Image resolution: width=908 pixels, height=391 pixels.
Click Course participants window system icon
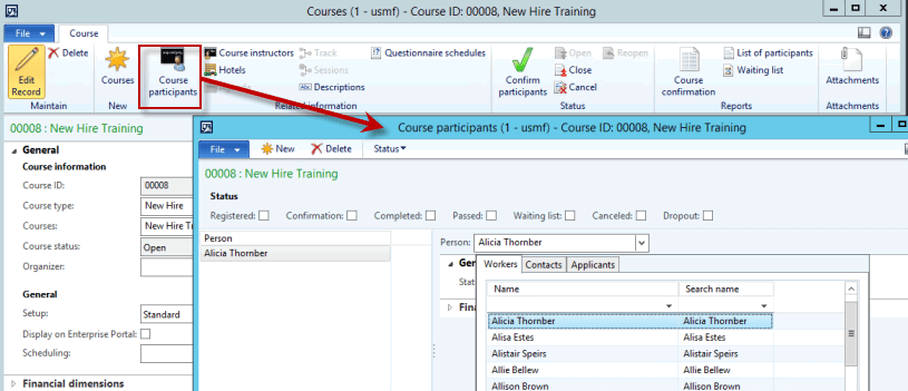coord(207,127)
